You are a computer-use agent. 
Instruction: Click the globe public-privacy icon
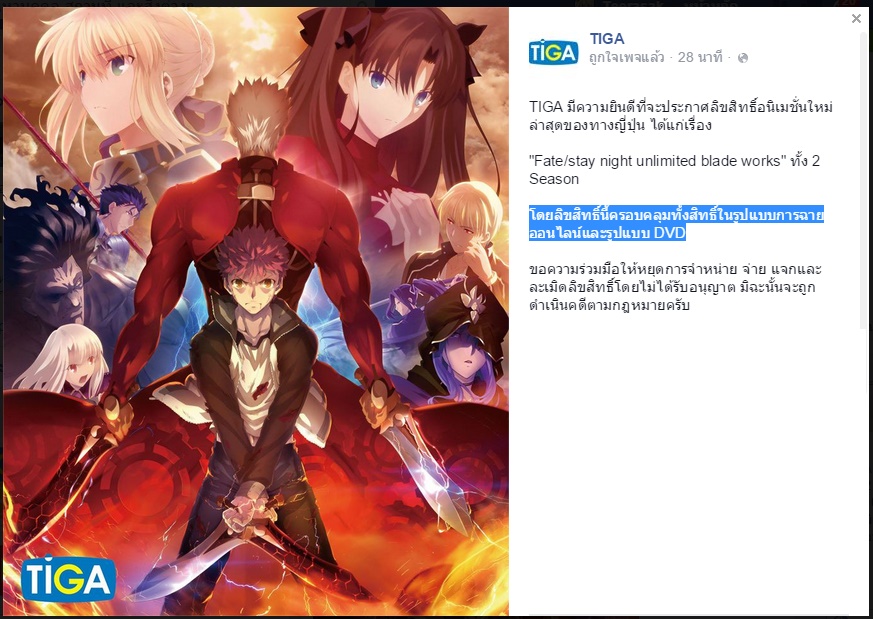tap(743, 58)
